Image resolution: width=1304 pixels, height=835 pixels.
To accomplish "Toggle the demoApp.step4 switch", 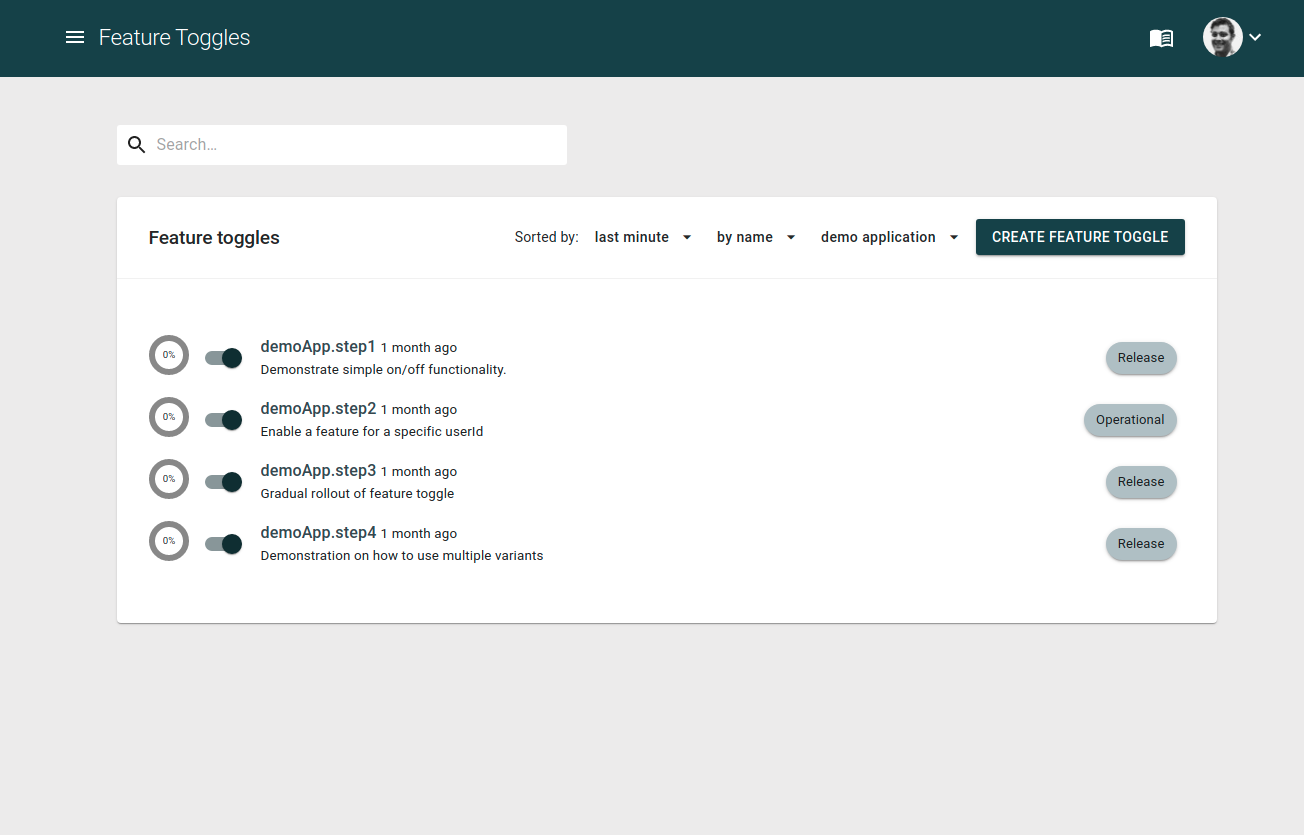I will [x=223, y=544].
